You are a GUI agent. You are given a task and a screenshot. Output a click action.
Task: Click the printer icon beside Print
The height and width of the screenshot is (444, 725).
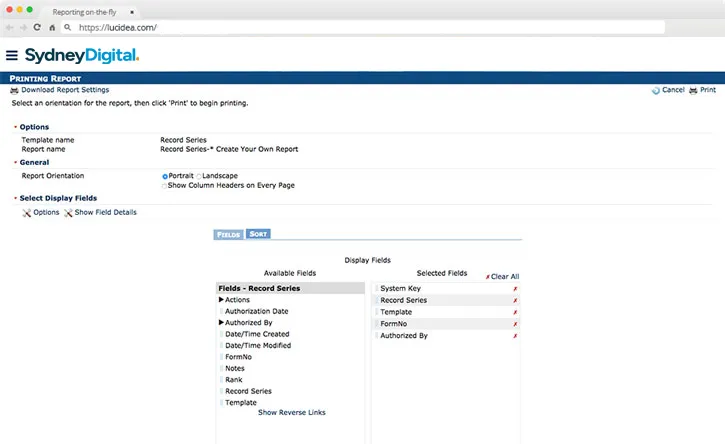(x=693, y=90)
